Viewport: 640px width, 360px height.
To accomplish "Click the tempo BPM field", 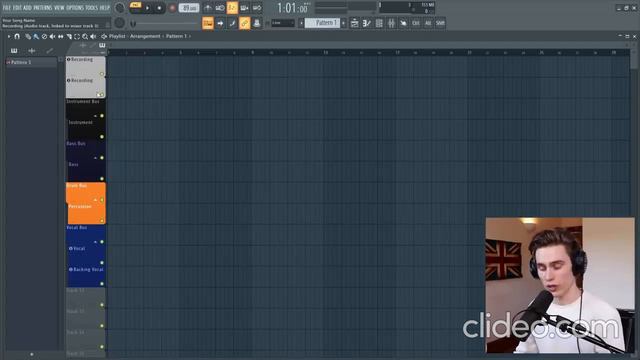I will [189, 8].
